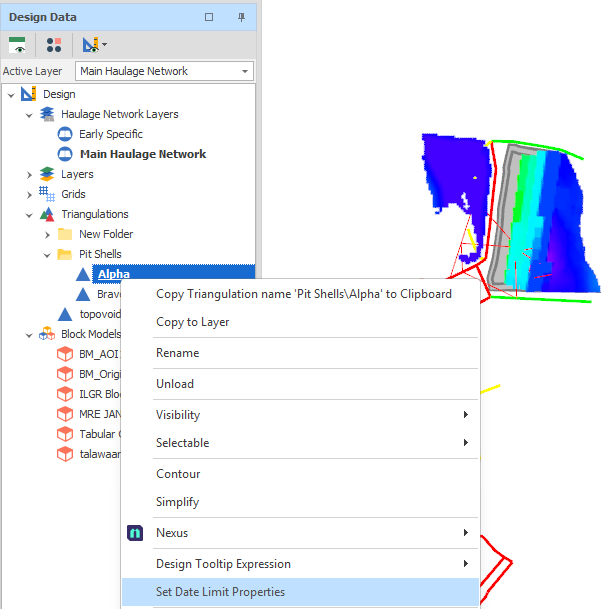Expand the Grids tree node
609x609 pixels.
tap(29, 195)
